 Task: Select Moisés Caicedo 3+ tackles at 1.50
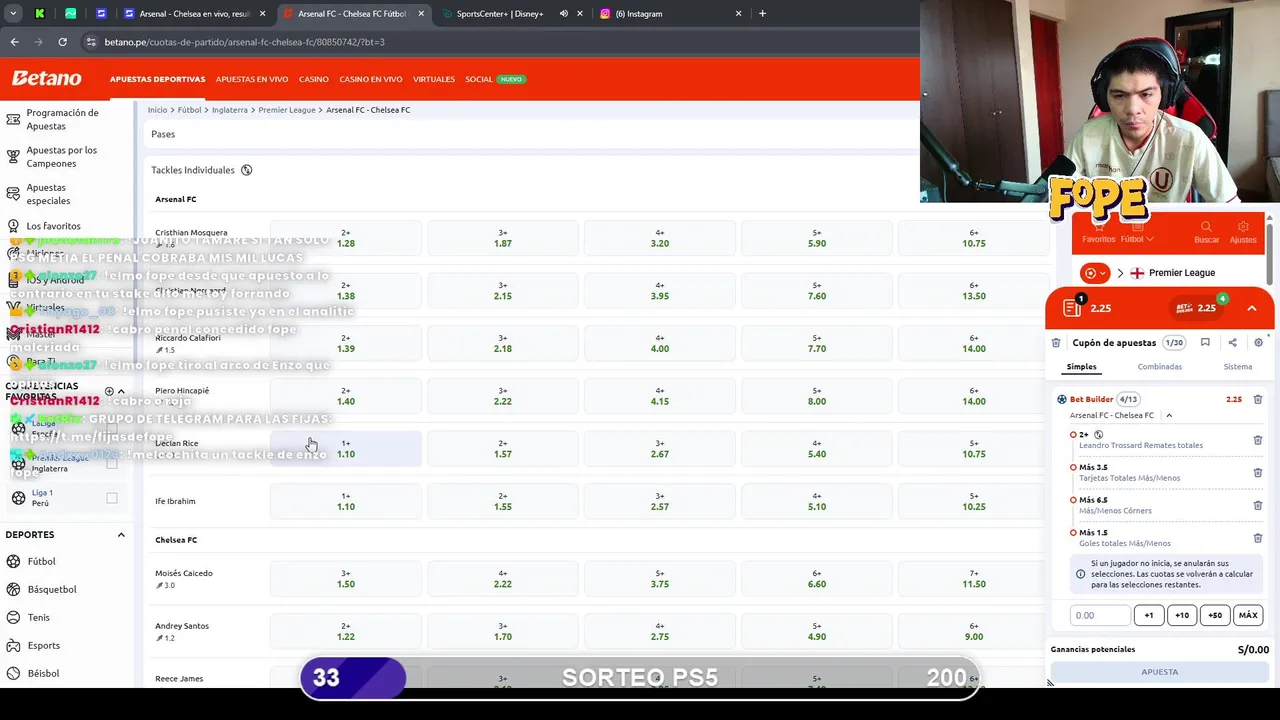click(346, 579)
